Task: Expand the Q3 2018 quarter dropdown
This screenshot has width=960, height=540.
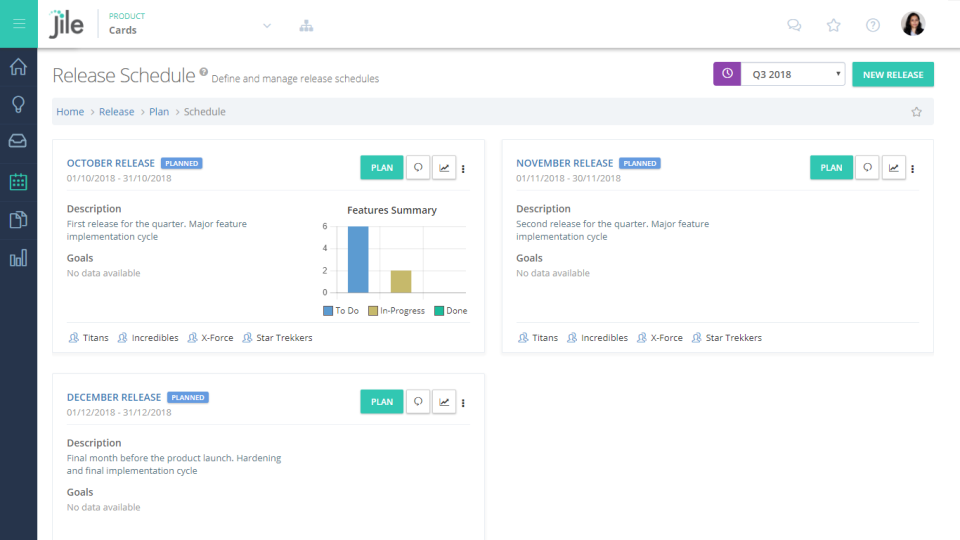Action: coord(792,74)
